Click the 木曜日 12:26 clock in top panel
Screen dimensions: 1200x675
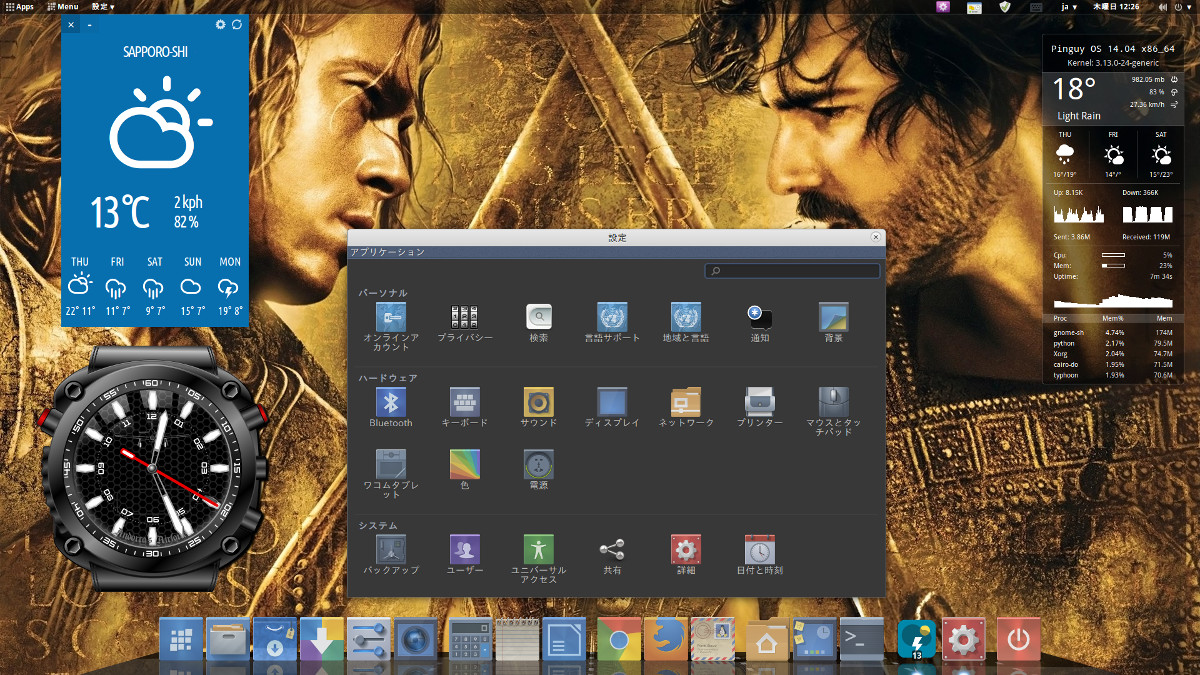(1116, 7)
